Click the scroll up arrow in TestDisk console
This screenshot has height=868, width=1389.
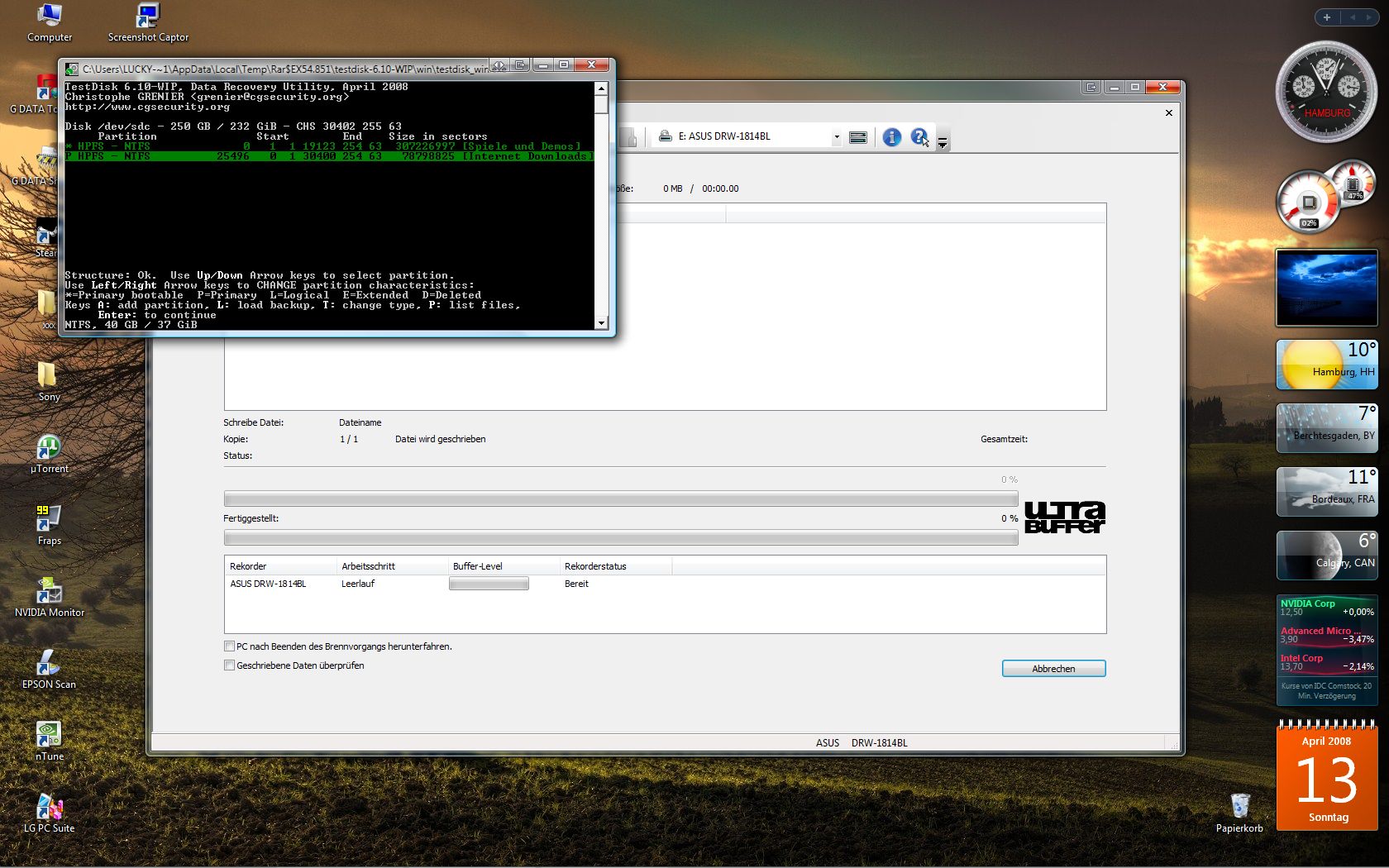click(x=601, y=88)
